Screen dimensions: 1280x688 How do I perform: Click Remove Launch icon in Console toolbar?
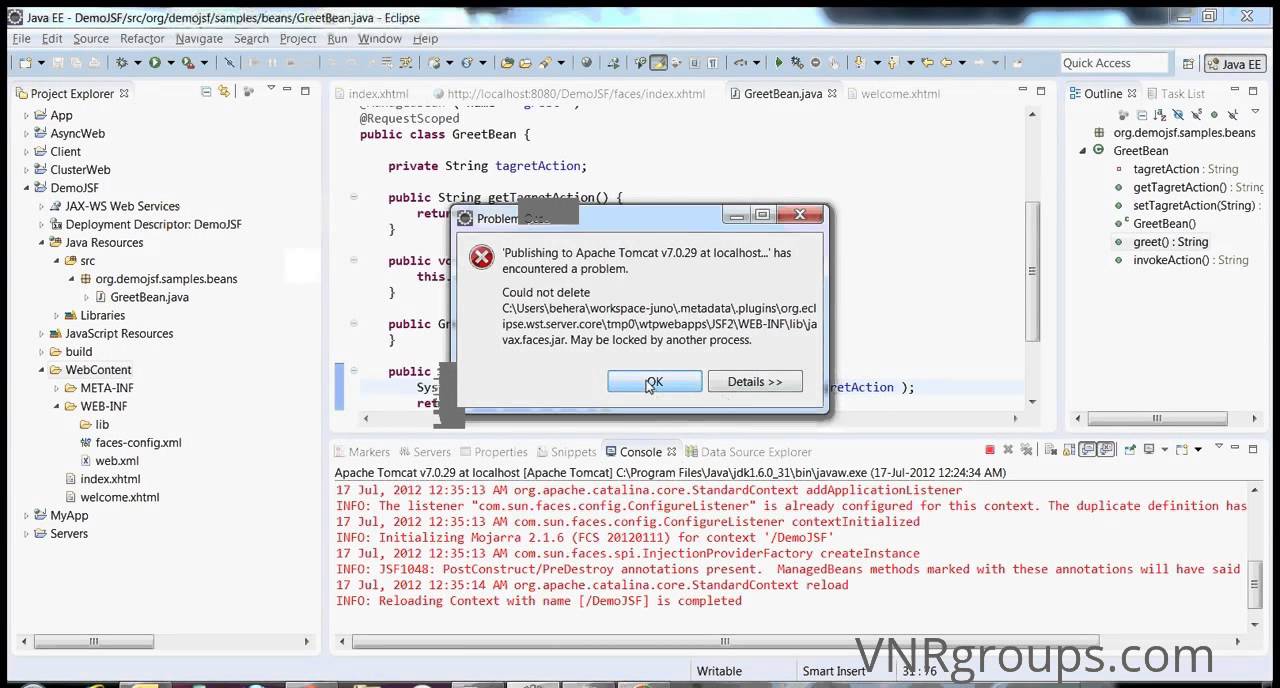point(1008,450)
